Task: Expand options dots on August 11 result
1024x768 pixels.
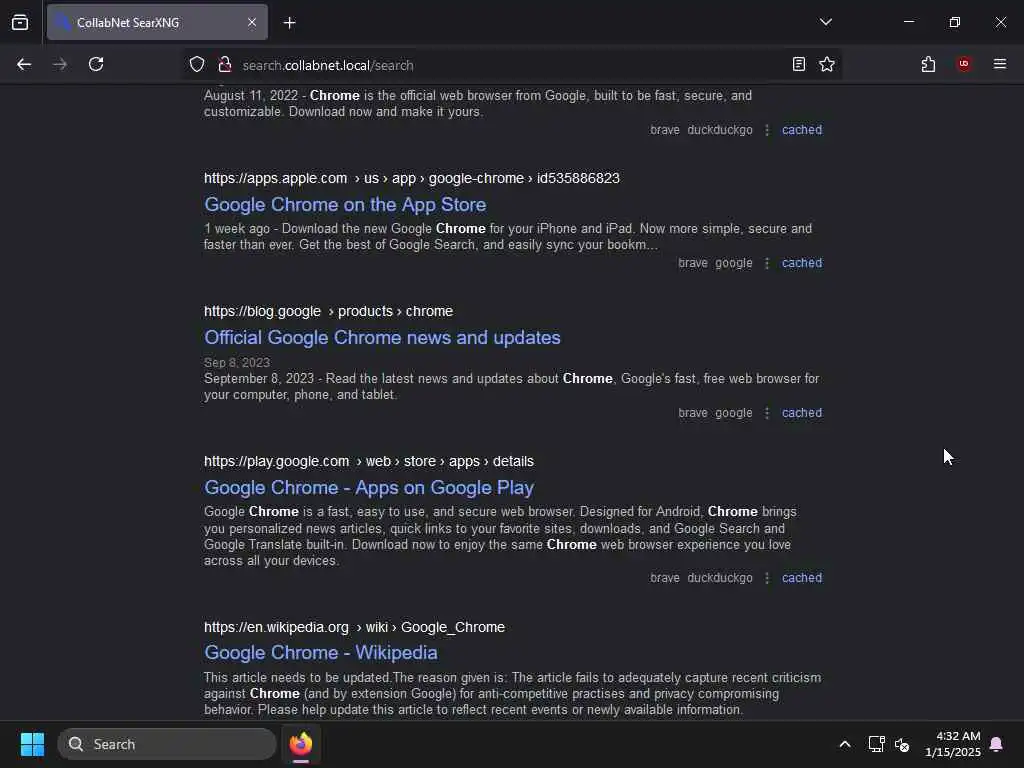Action: 767,131
